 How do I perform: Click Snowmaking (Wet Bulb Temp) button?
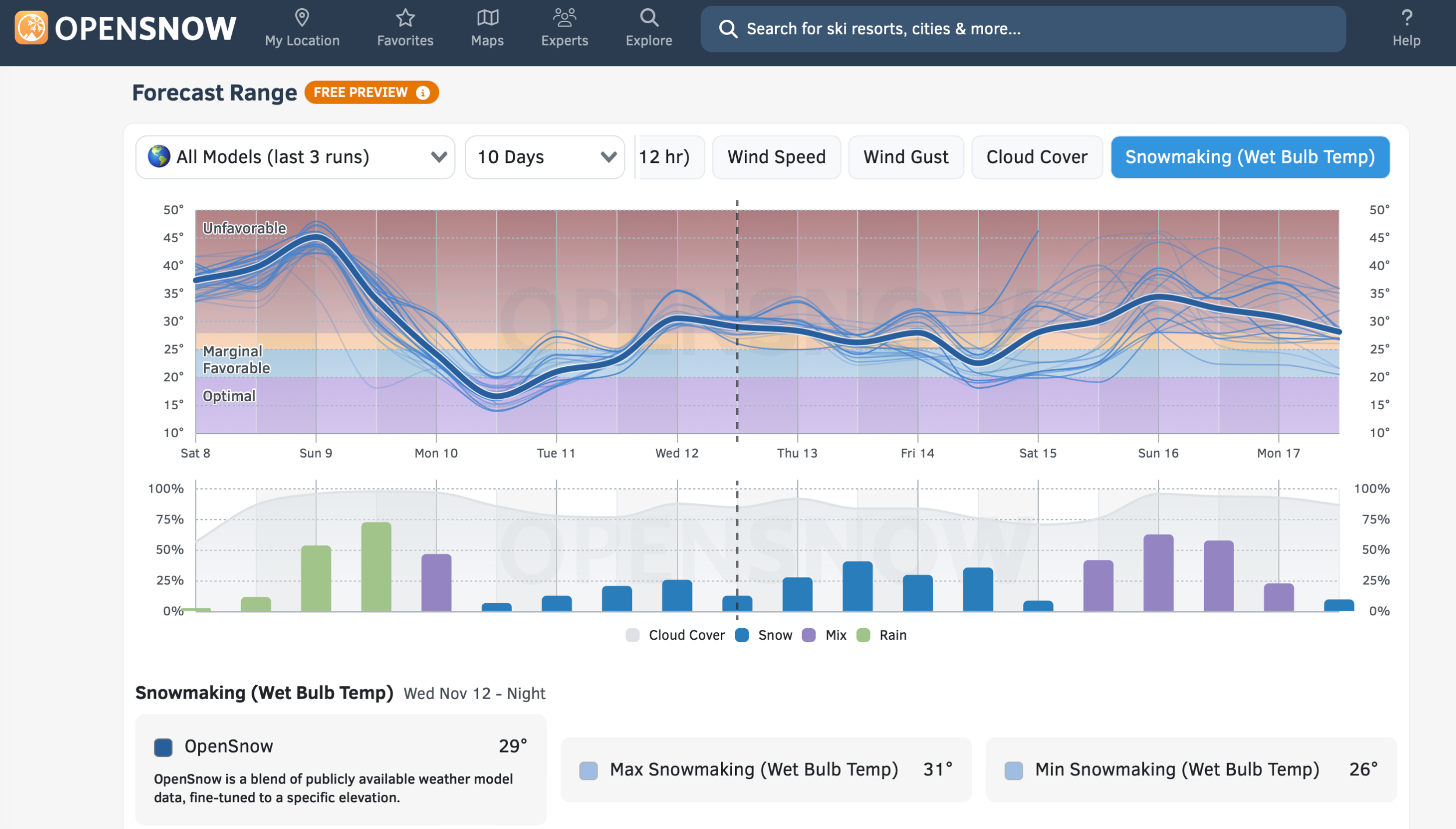pos(1249,157)
